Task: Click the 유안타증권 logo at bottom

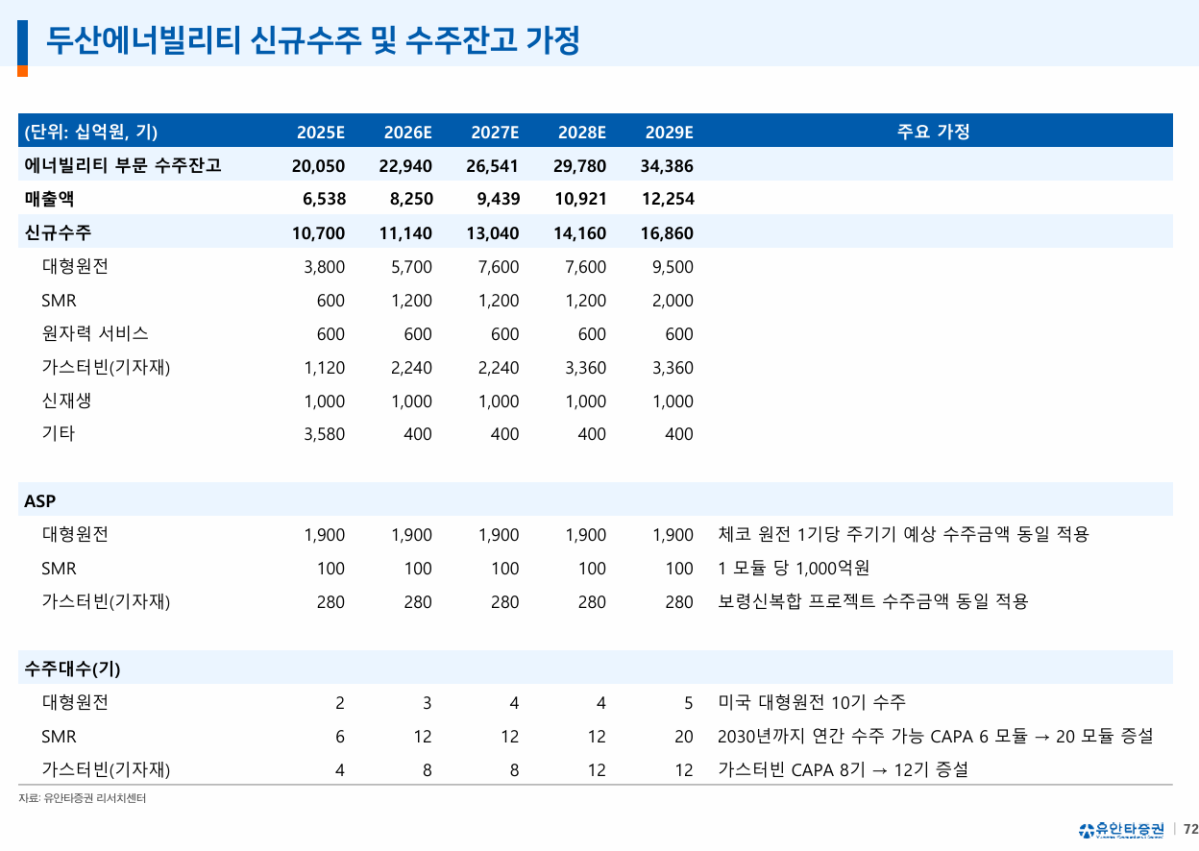Action: point(1121,829)
